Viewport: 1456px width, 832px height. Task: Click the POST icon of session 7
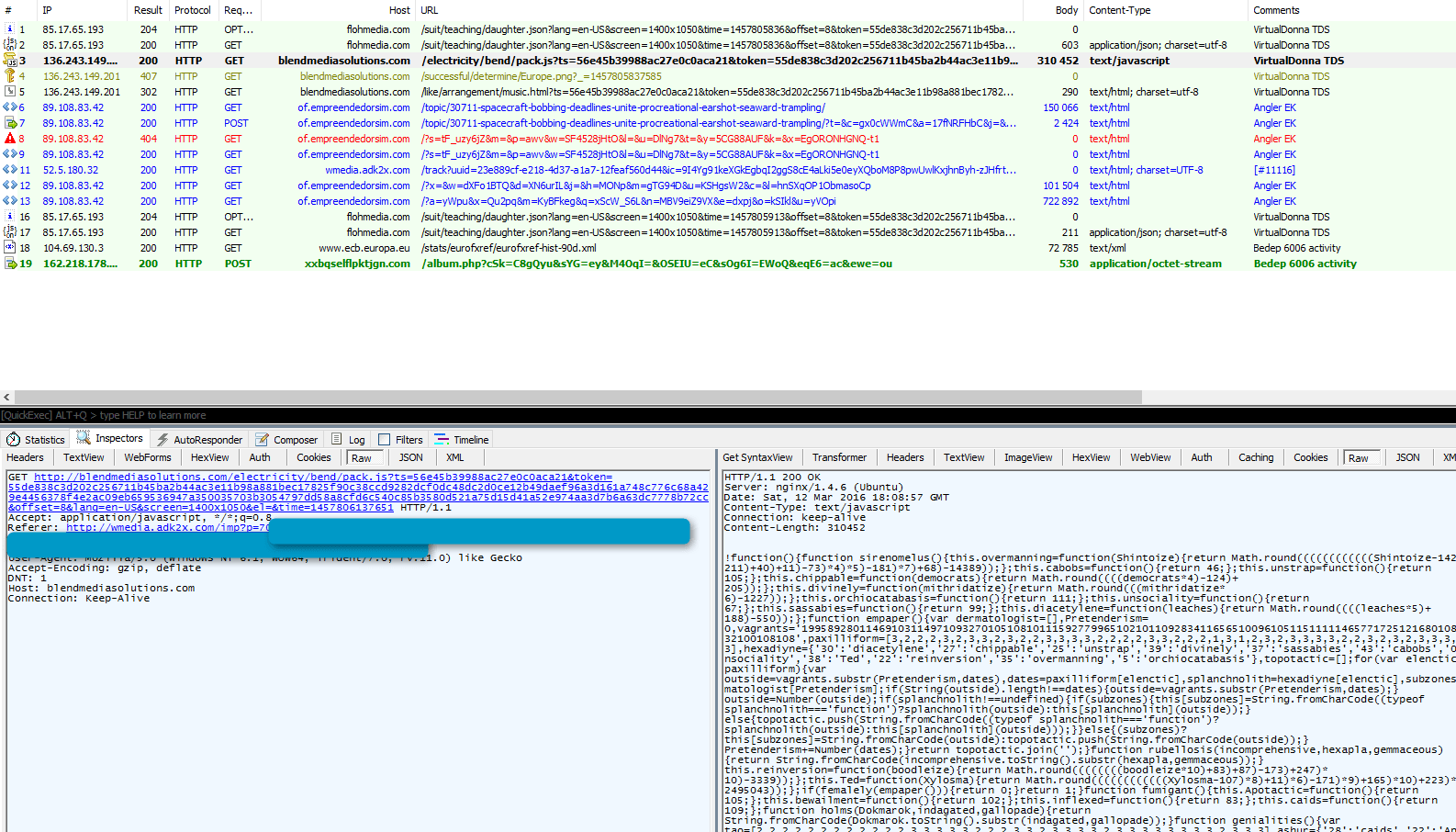click(x=10, y=123)
